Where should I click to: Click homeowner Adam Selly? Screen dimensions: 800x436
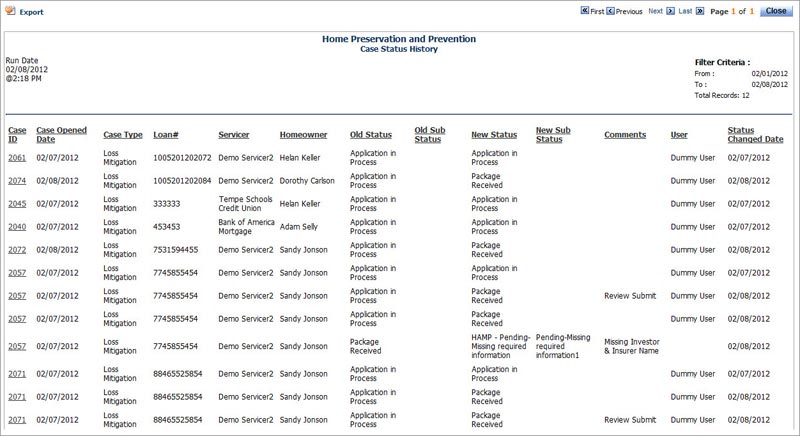point(298,226)
